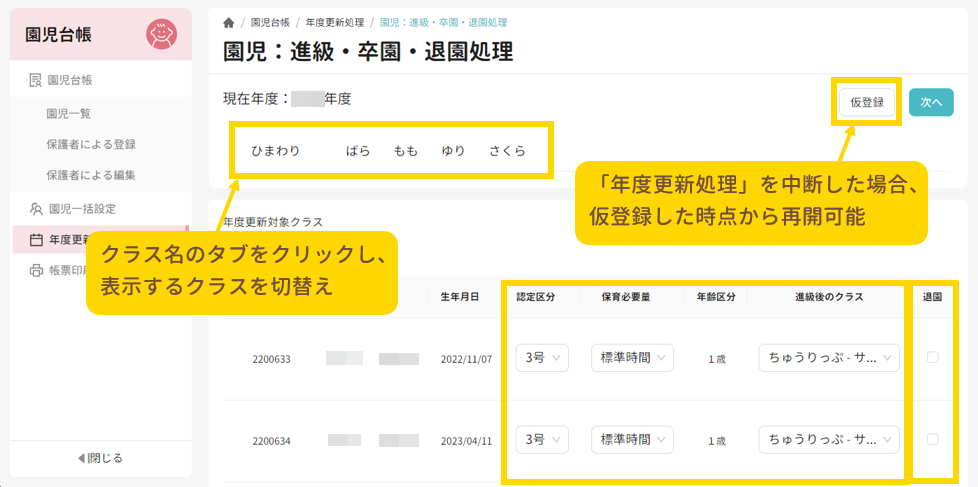Switch to the さくら class tab
Screen dimensions: 978x487
tap(507, 151)
